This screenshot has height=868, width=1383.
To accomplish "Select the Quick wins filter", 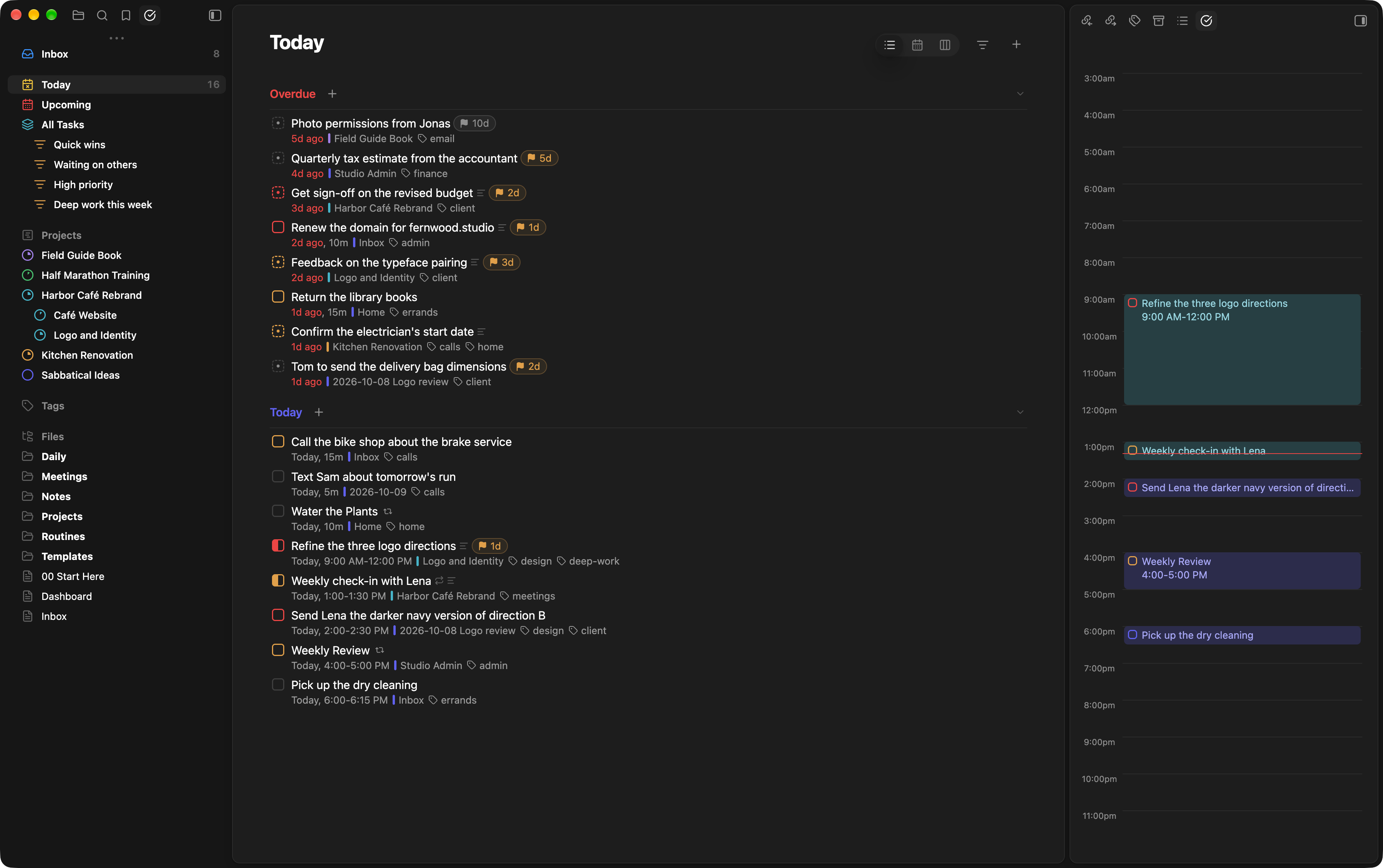I will click(116, 145).
